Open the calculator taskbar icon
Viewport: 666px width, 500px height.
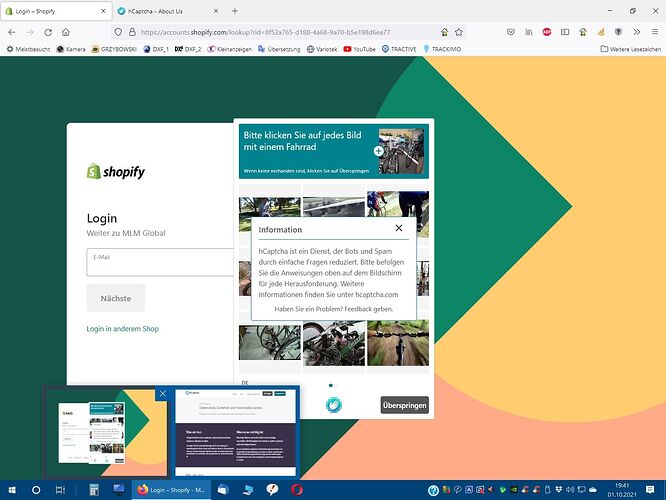[x=94, y=490]
